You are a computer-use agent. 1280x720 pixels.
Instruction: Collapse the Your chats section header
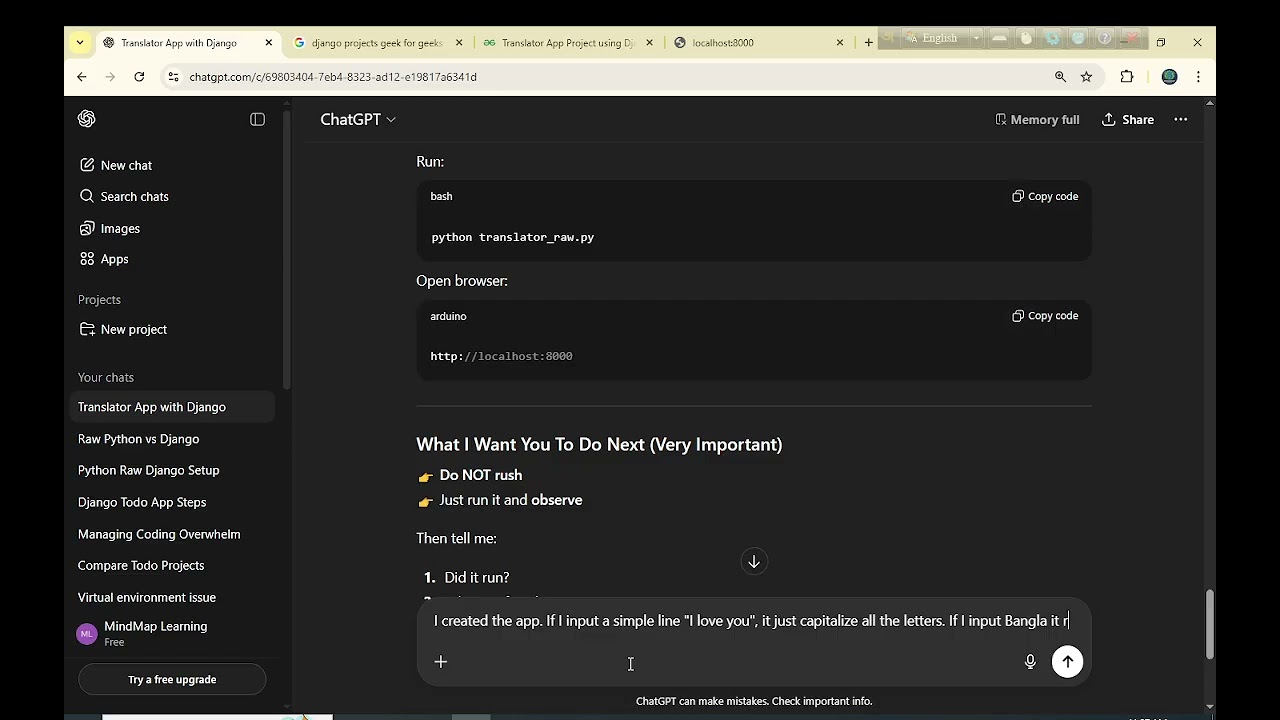pos(106,377)
